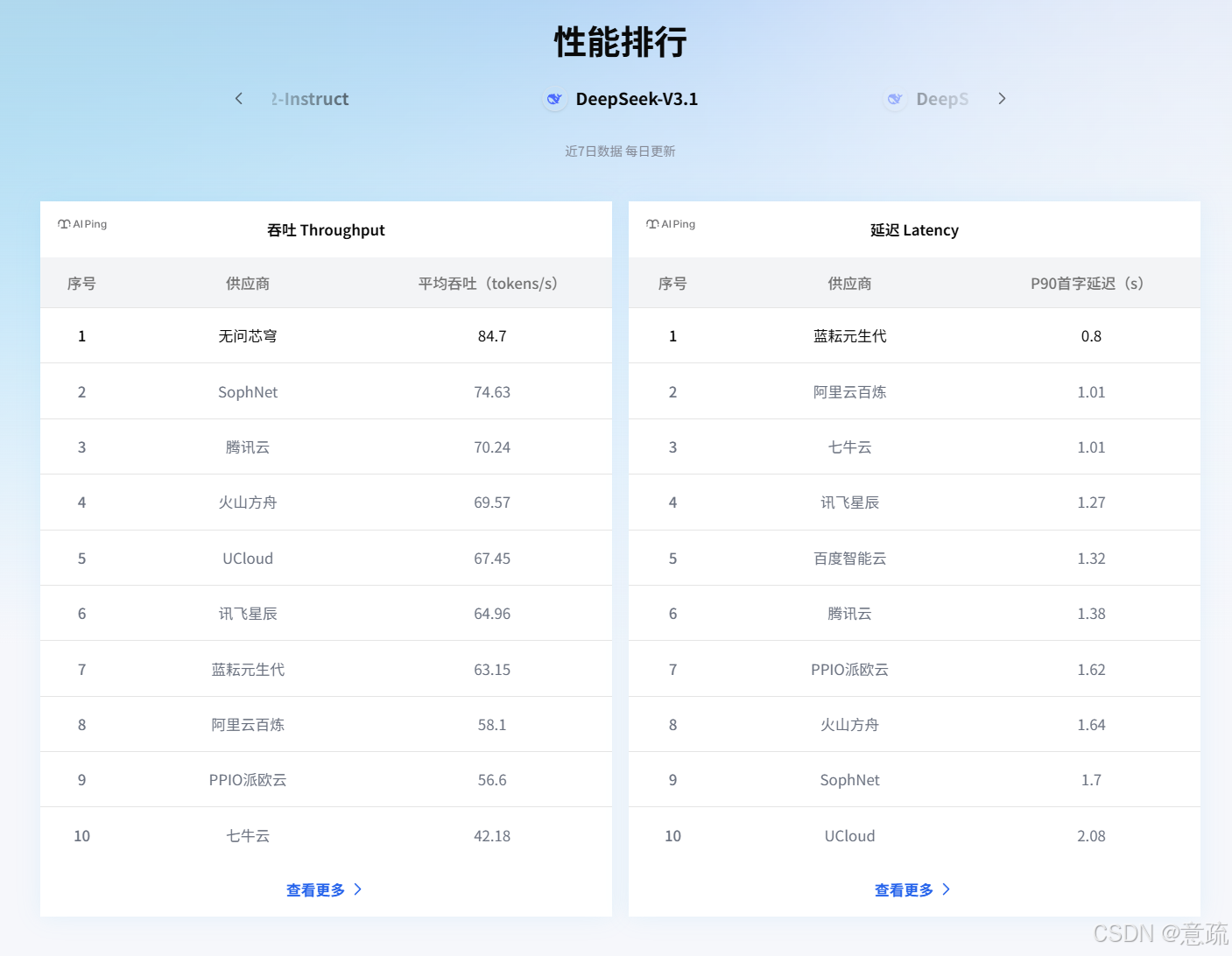1232x956 pixels.
Task: Select 腾讯云 in Latency ranking
Action: tap(849, 614)
